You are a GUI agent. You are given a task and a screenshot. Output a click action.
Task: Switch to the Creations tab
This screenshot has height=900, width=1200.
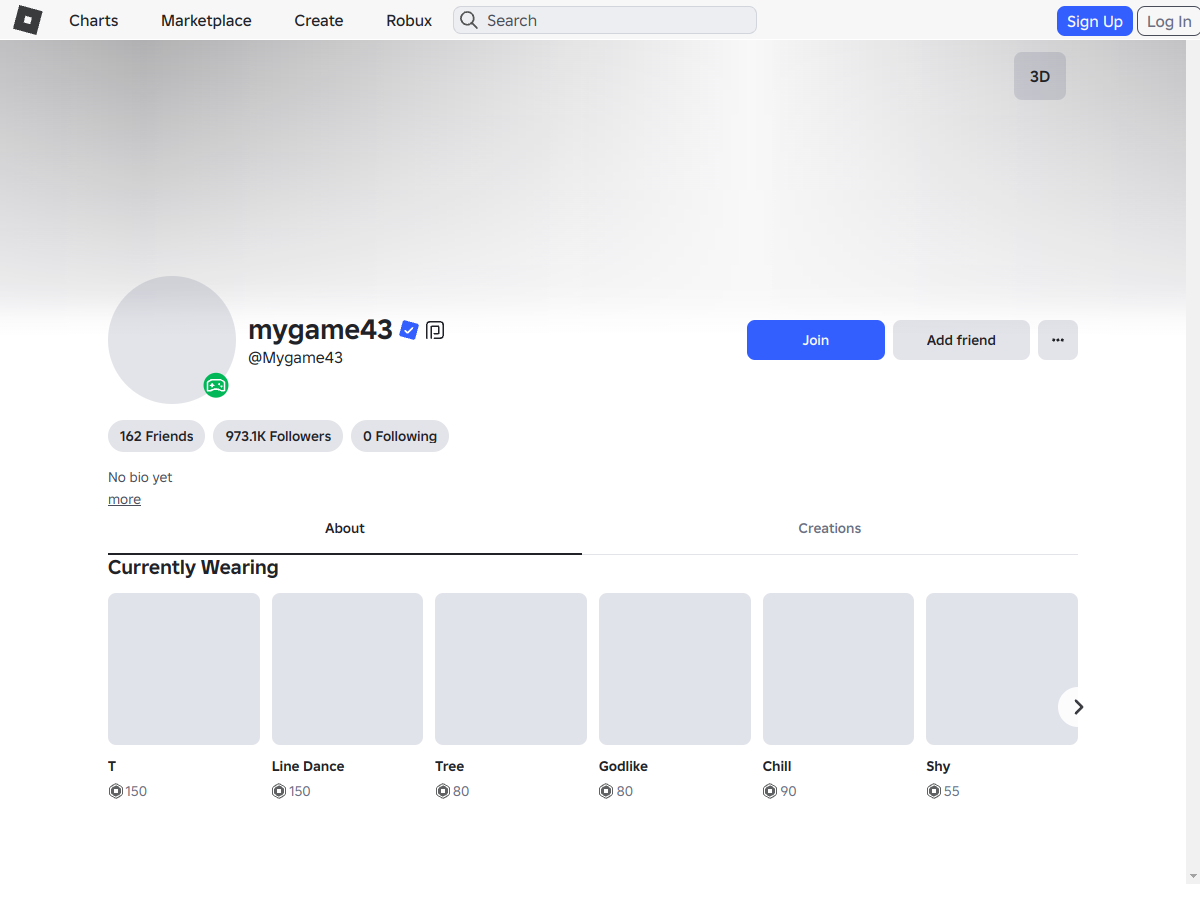coord(830,528)
